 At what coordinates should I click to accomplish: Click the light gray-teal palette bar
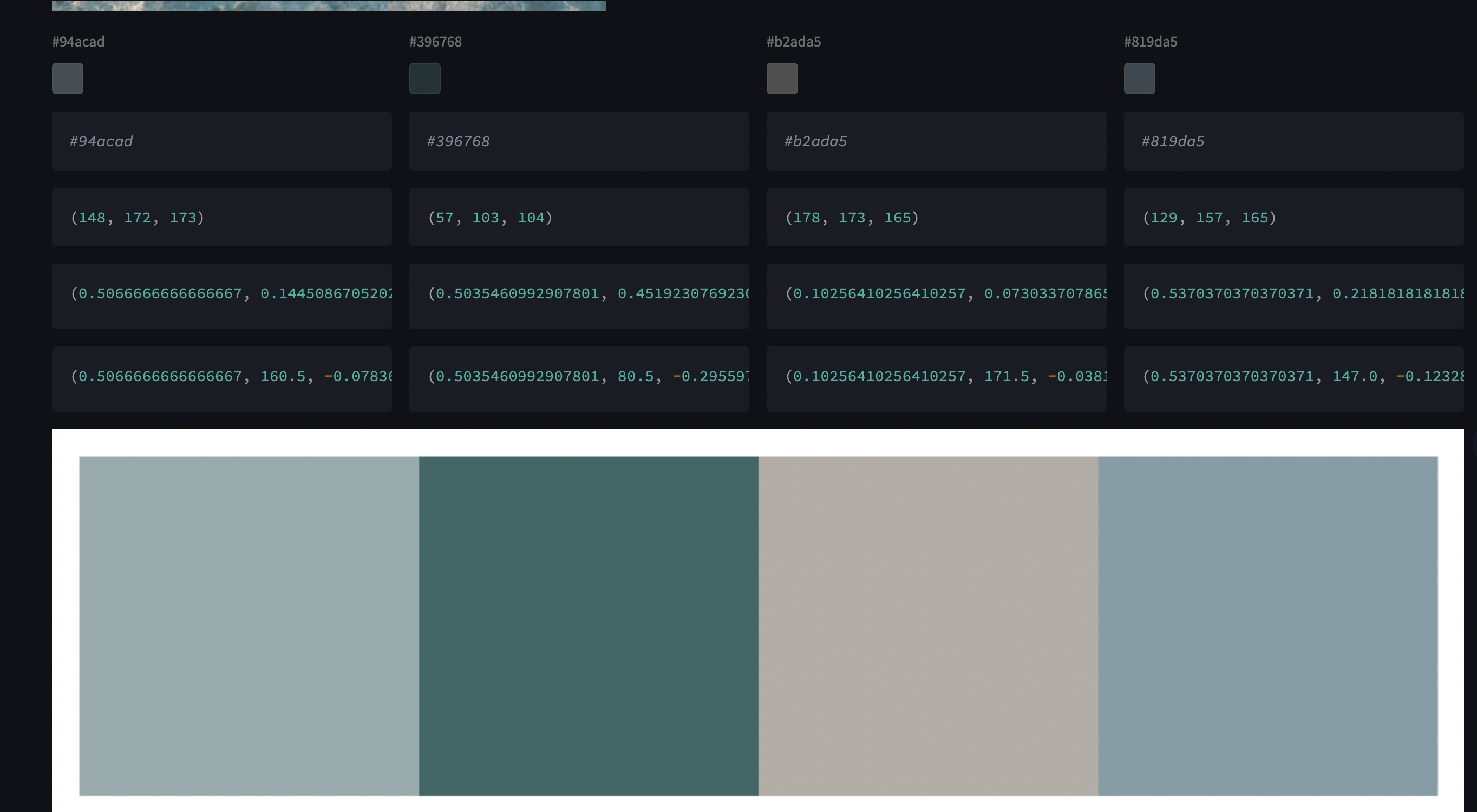coord(249,626)
